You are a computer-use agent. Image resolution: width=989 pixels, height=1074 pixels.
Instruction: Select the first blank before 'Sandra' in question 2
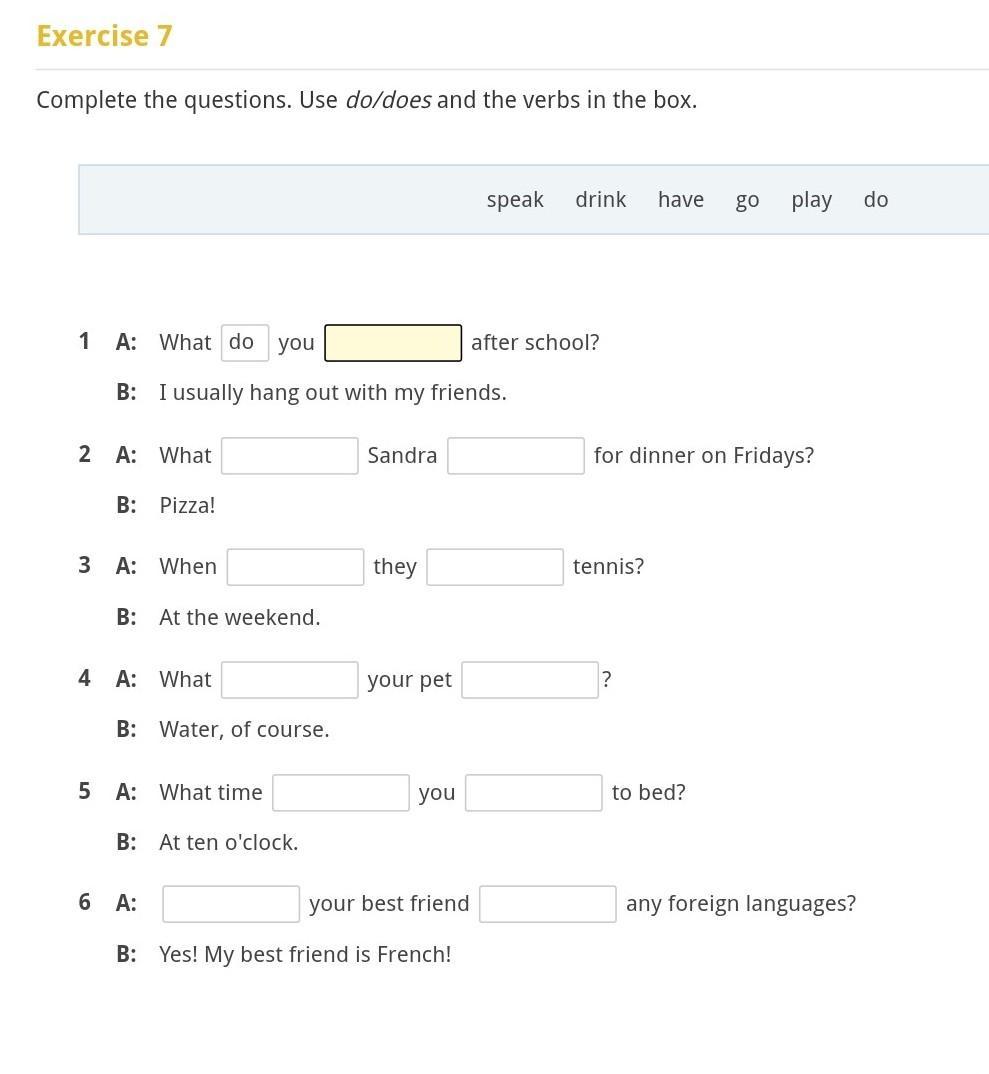pos(289,455)
